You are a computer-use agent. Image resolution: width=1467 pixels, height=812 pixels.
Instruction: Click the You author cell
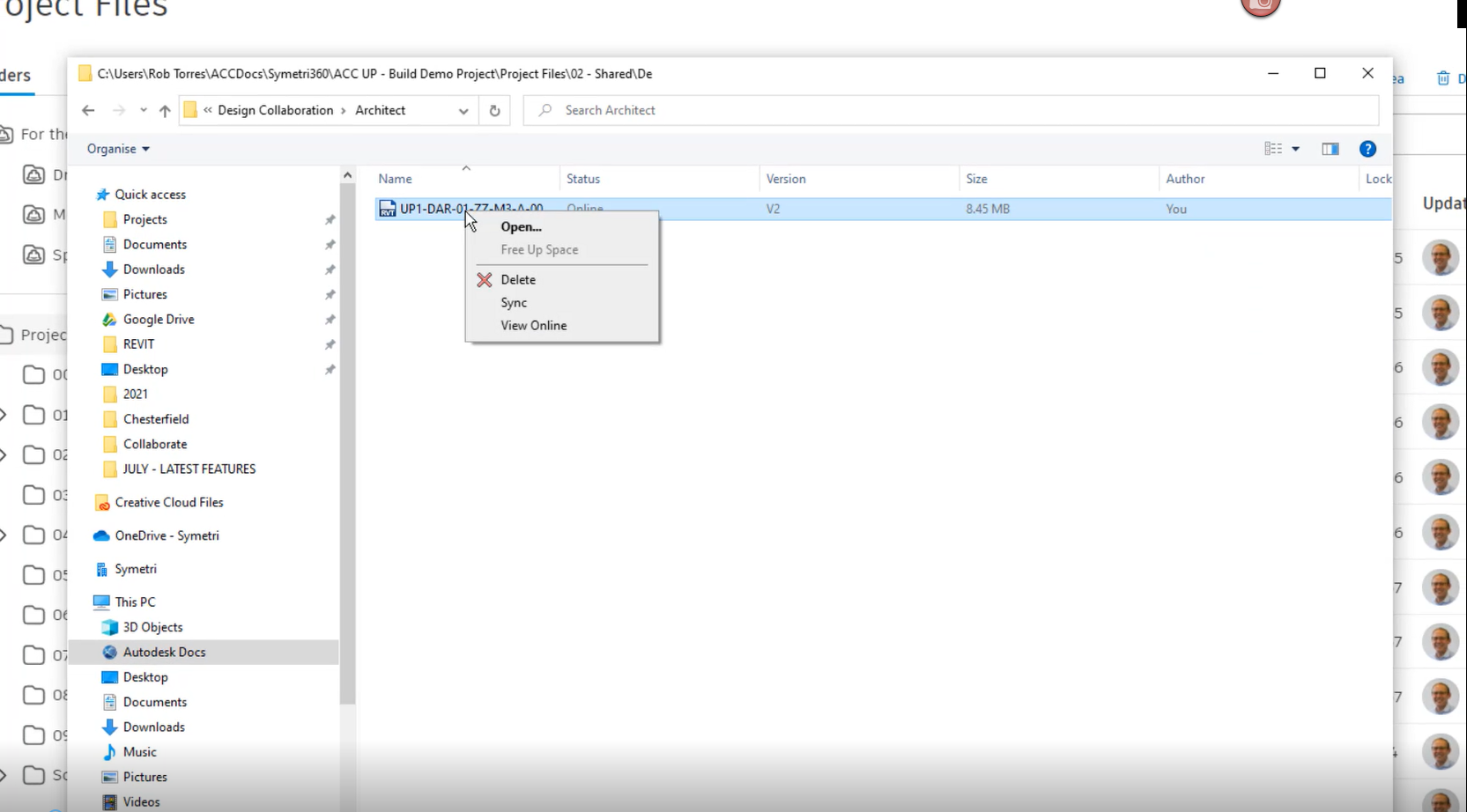point(1176,209)
